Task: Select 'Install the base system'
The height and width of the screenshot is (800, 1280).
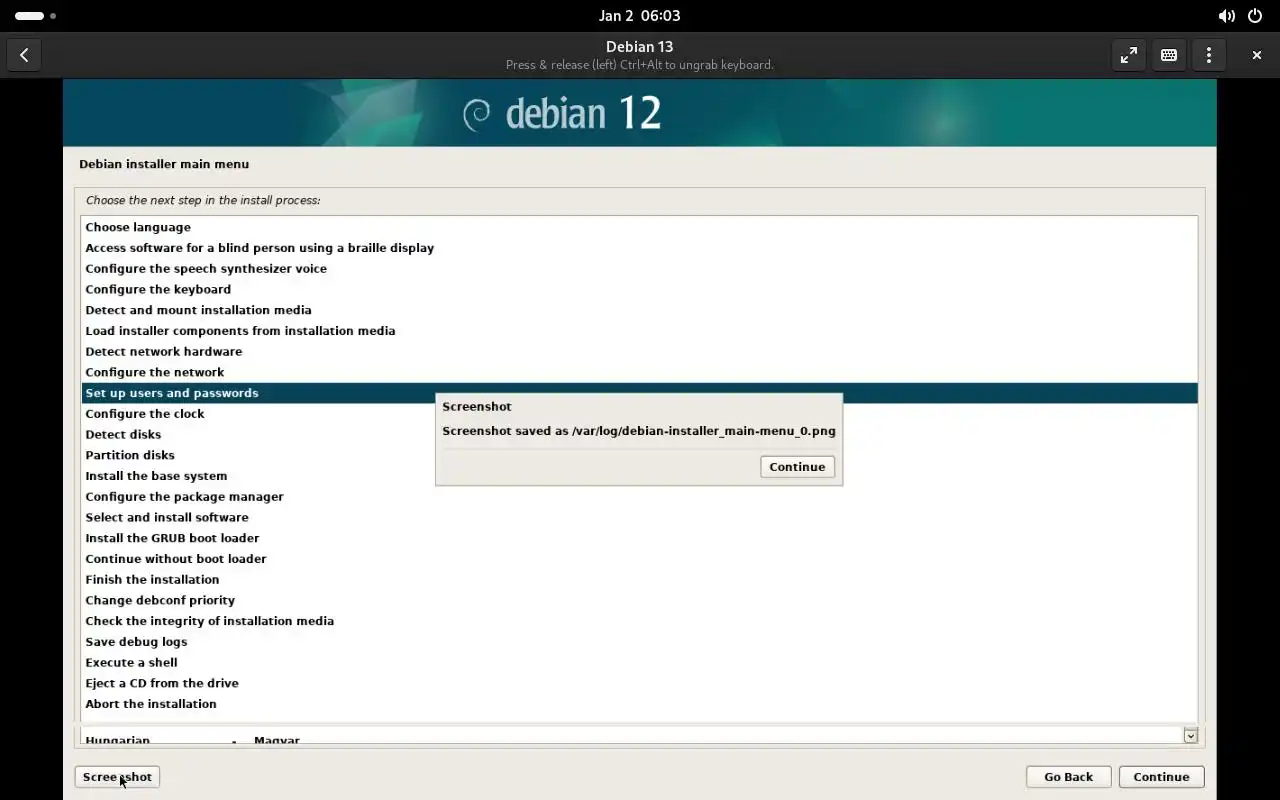Action: 639,476
